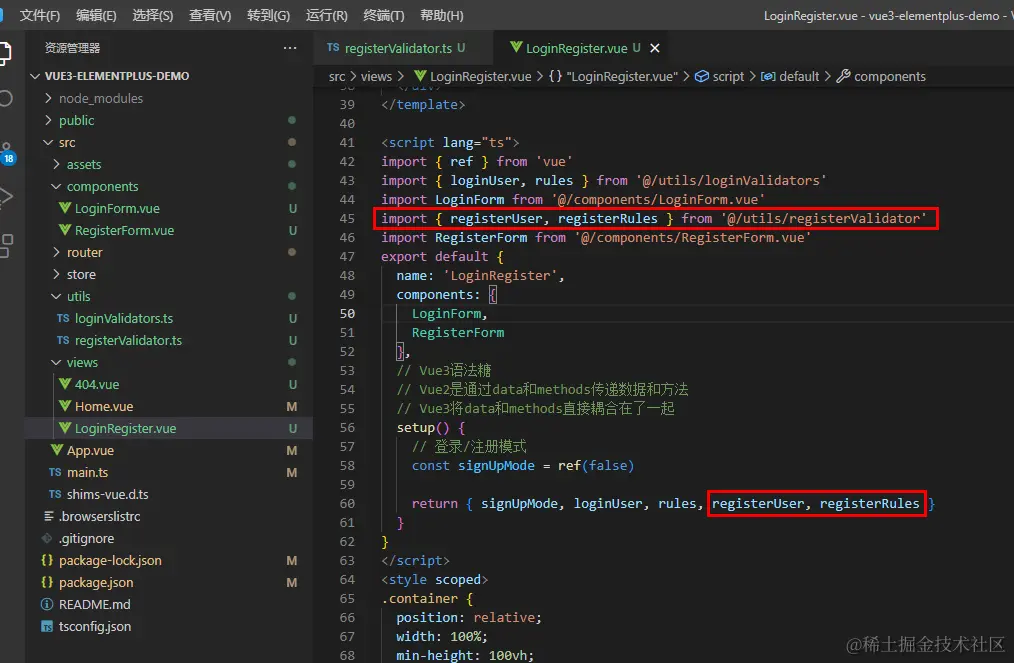Click TS icon beside main.ts
The image size is (1014, 663).
click(x=55, y=472)
